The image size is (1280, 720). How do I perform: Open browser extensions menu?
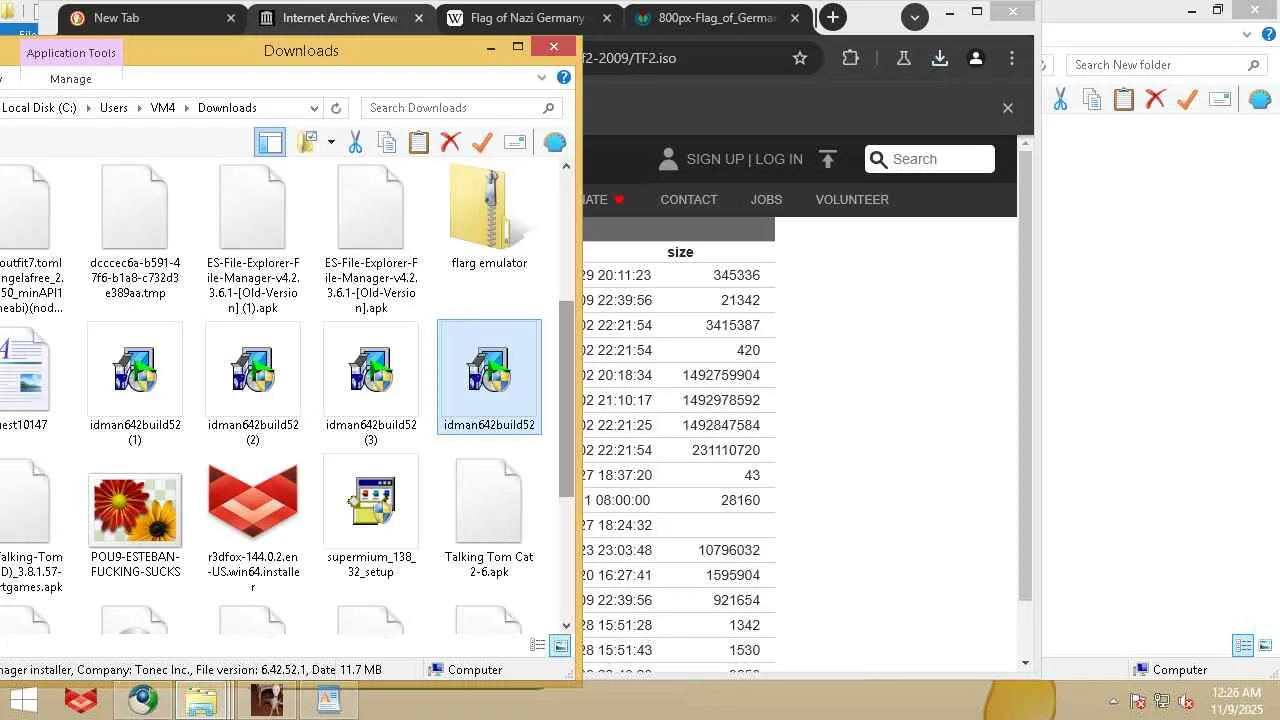pos(850,58)
